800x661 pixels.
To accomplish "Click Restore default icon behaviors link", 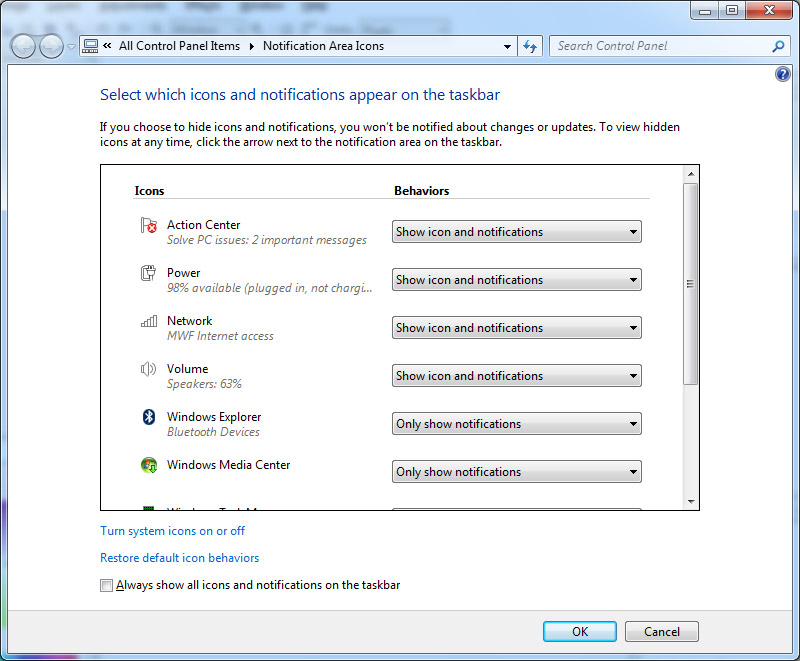I will tap(180, 558).
